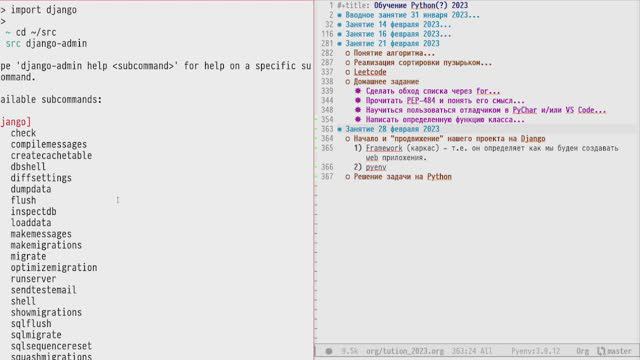Collapse the 'Домашнее задание' subheading

[x=386, y=82]
